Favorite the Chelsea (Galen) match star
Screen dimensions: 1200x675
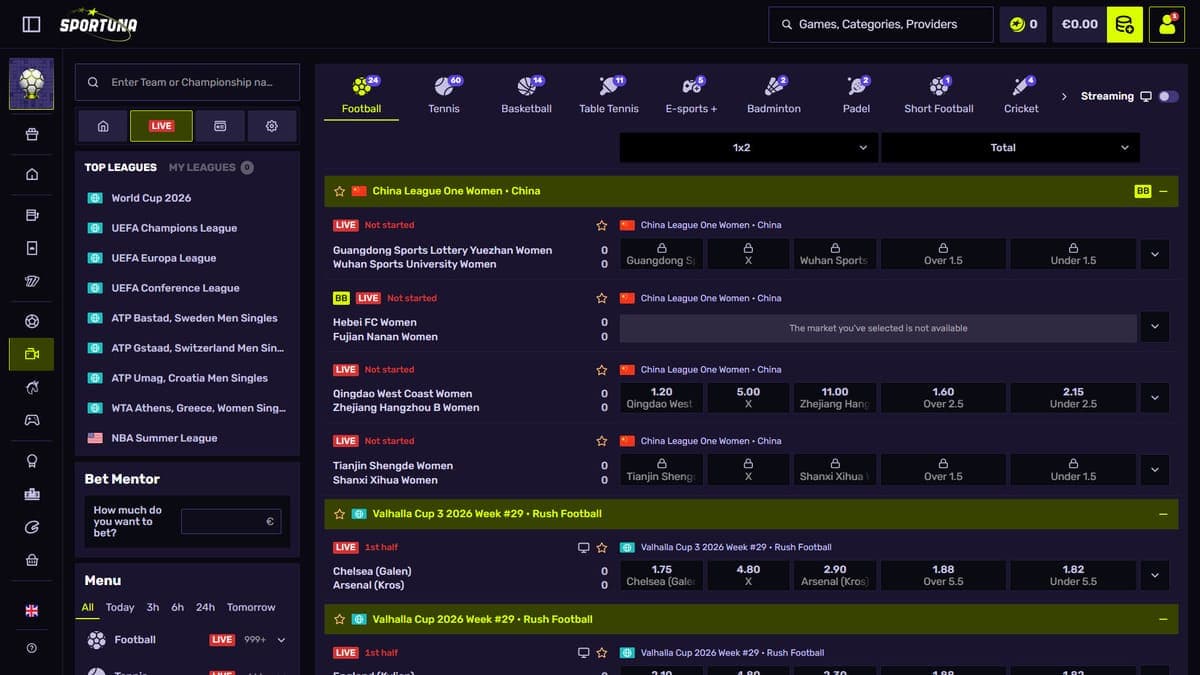tap(602, 548)
